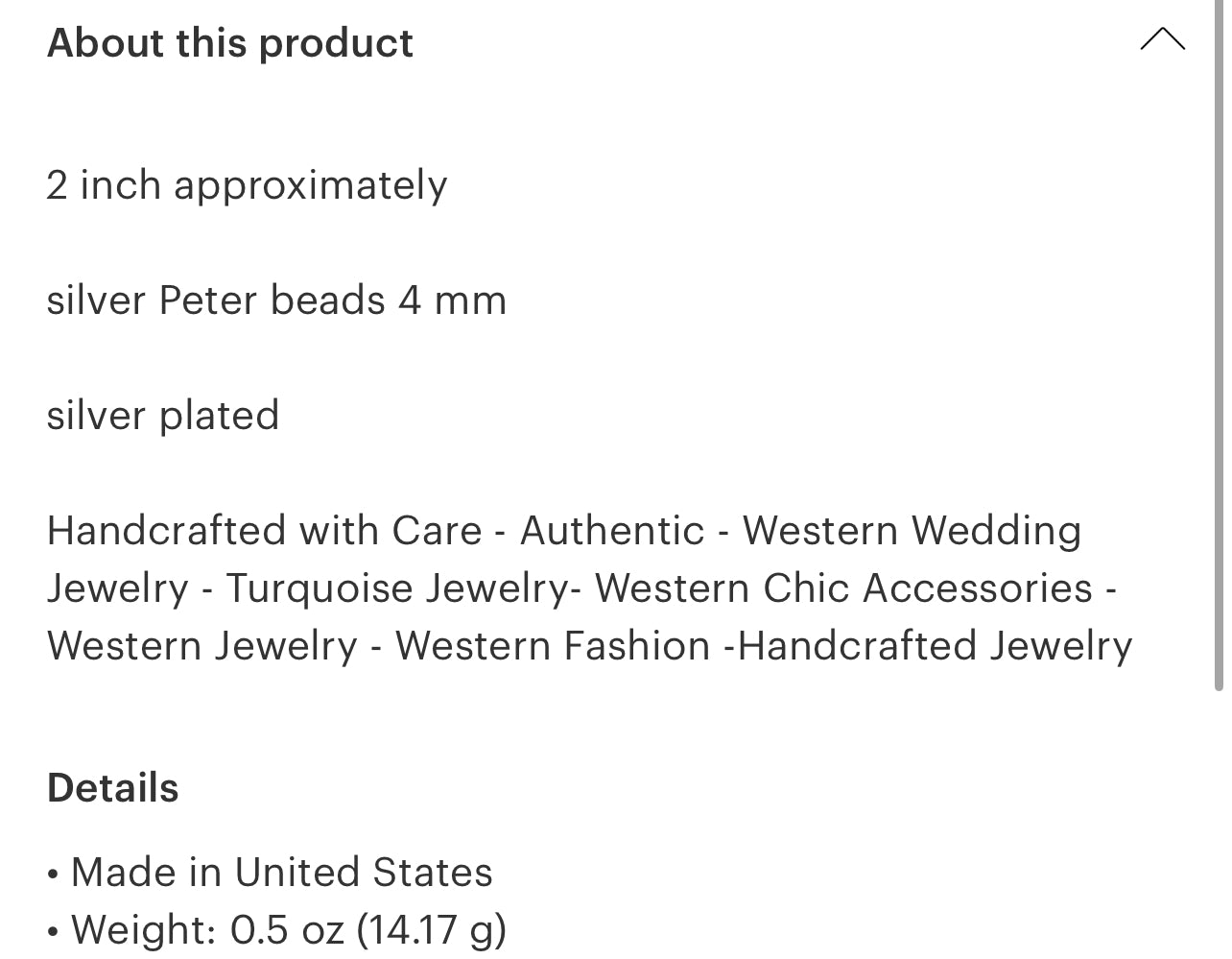Click the '4 mm' bead size text
The image size is (1232, 959).
pos(452,300)
